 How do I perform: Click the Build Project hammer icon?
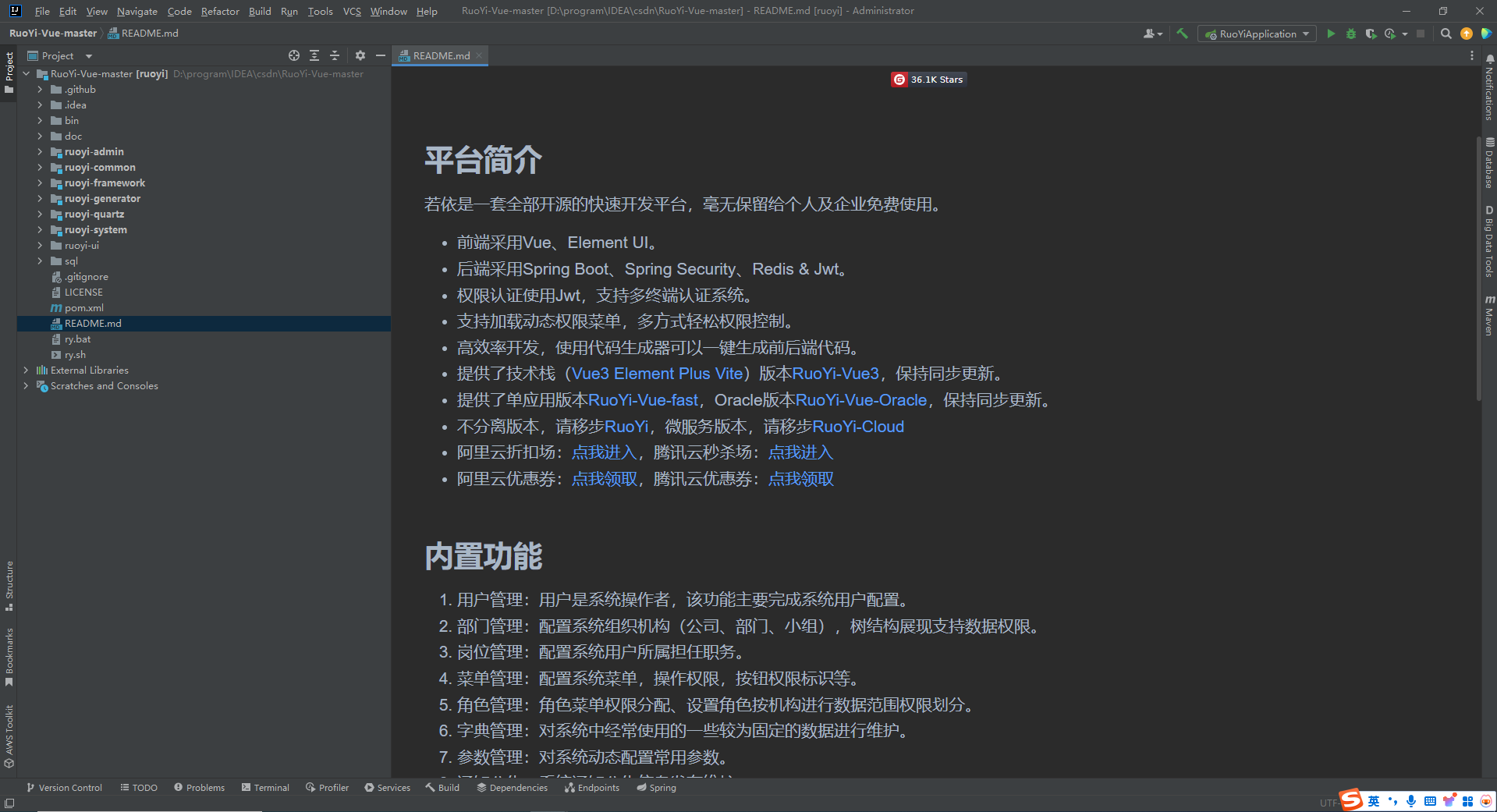pyautogui.click(x=1182, y=34)
